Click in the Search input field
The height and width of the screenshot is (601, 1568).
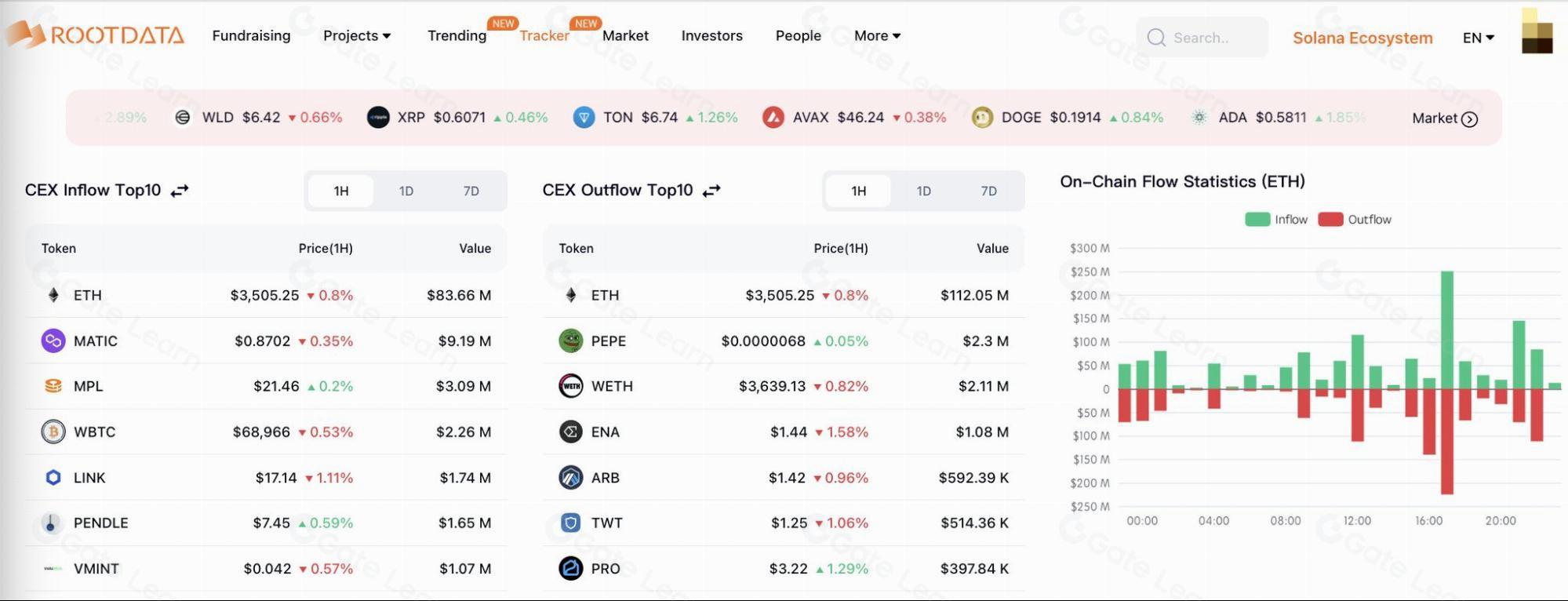click(1202, 37)
